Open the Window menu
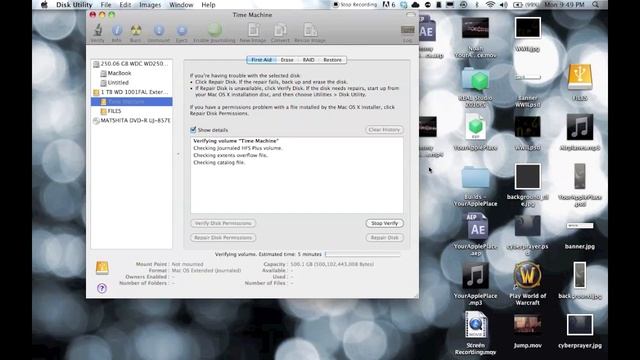Screen dimensions: 640x360 (x=181, y=5)
